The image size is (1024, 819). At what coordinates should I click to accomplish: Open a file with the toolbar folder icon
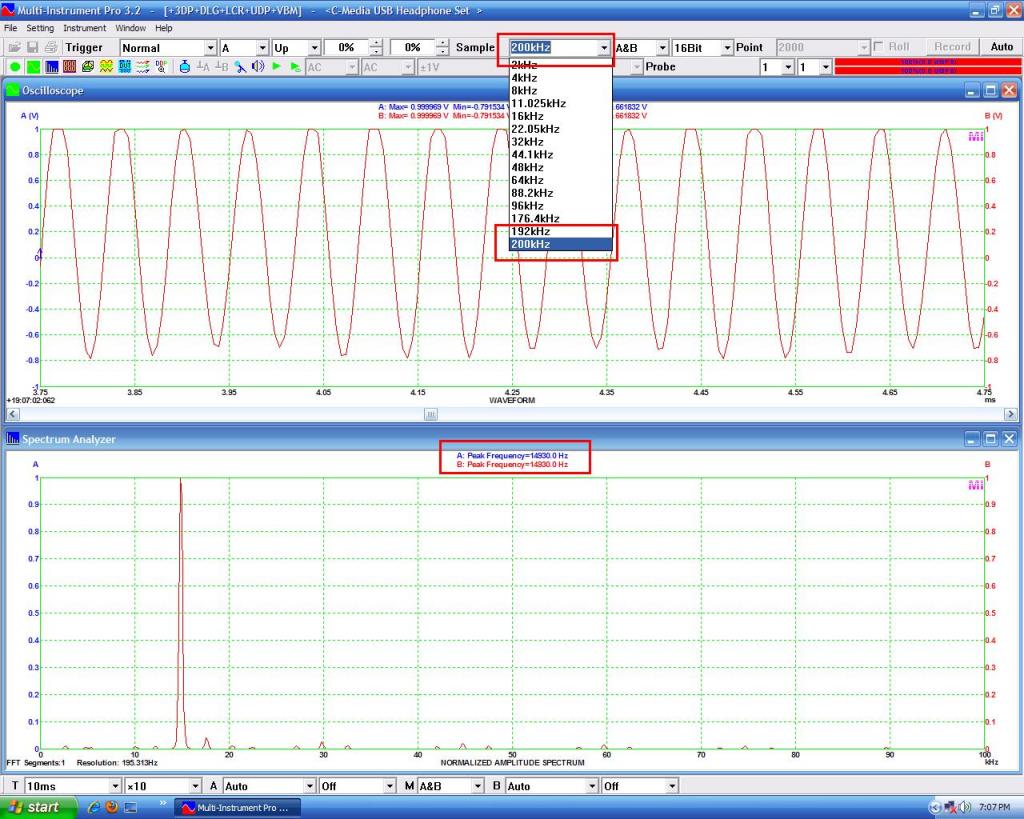[14, 47]
